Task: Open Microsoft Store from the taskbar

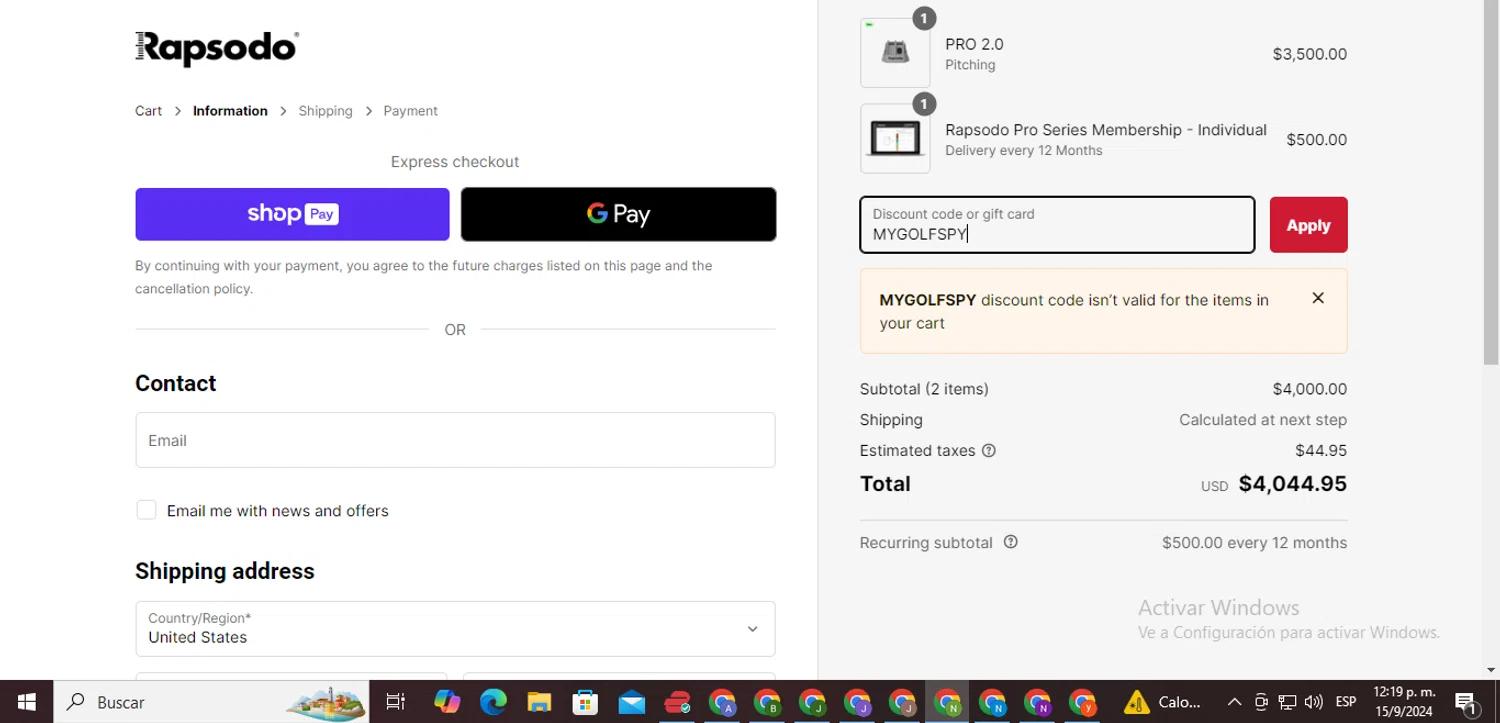Action: [x=585, y=702]
